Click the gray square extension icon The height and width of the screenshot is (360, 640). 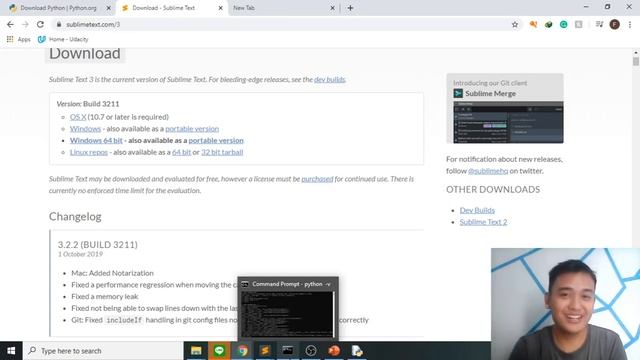[x=579, y=24]
